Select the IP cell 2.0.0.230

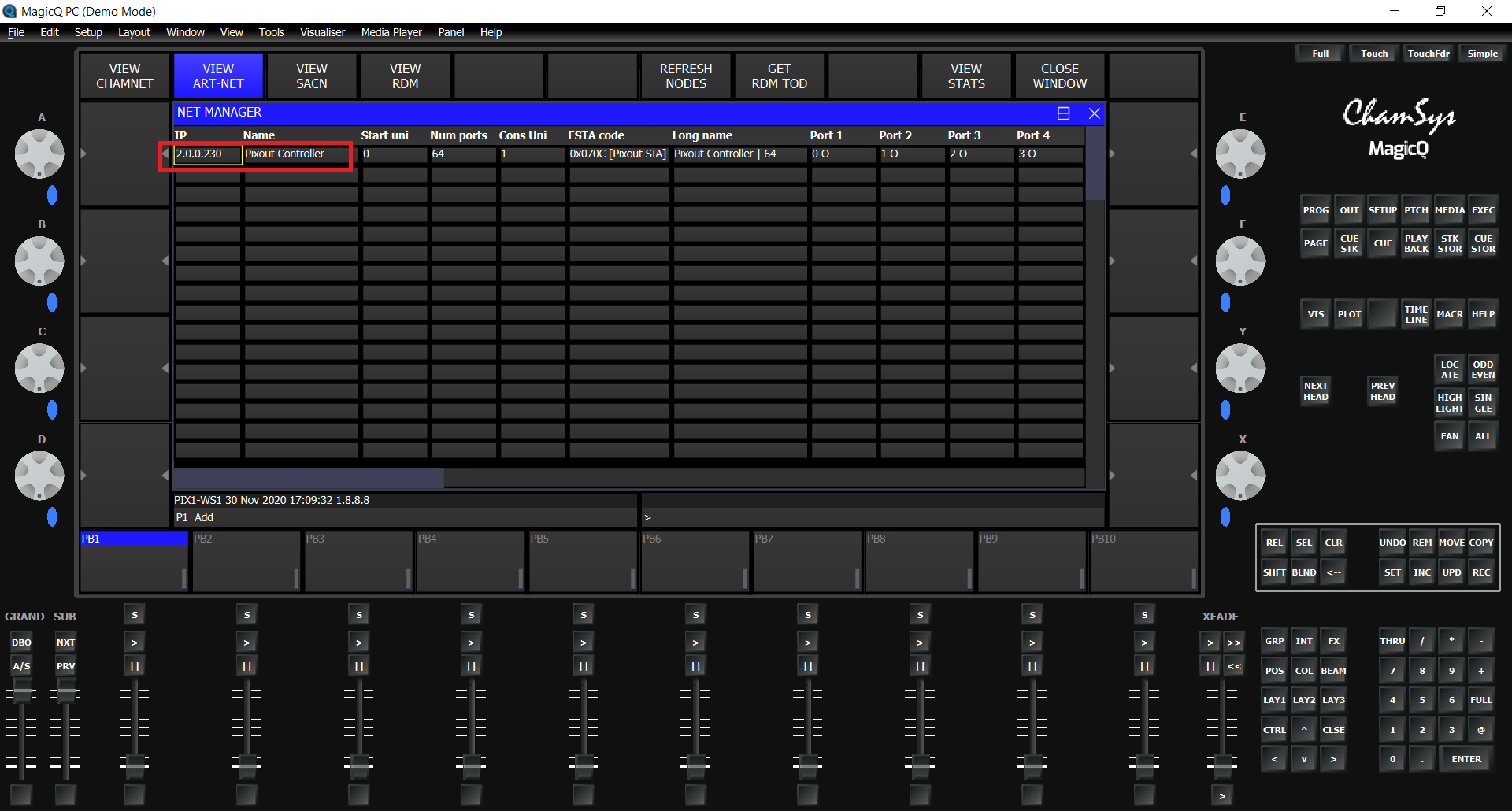click(208, 154)
